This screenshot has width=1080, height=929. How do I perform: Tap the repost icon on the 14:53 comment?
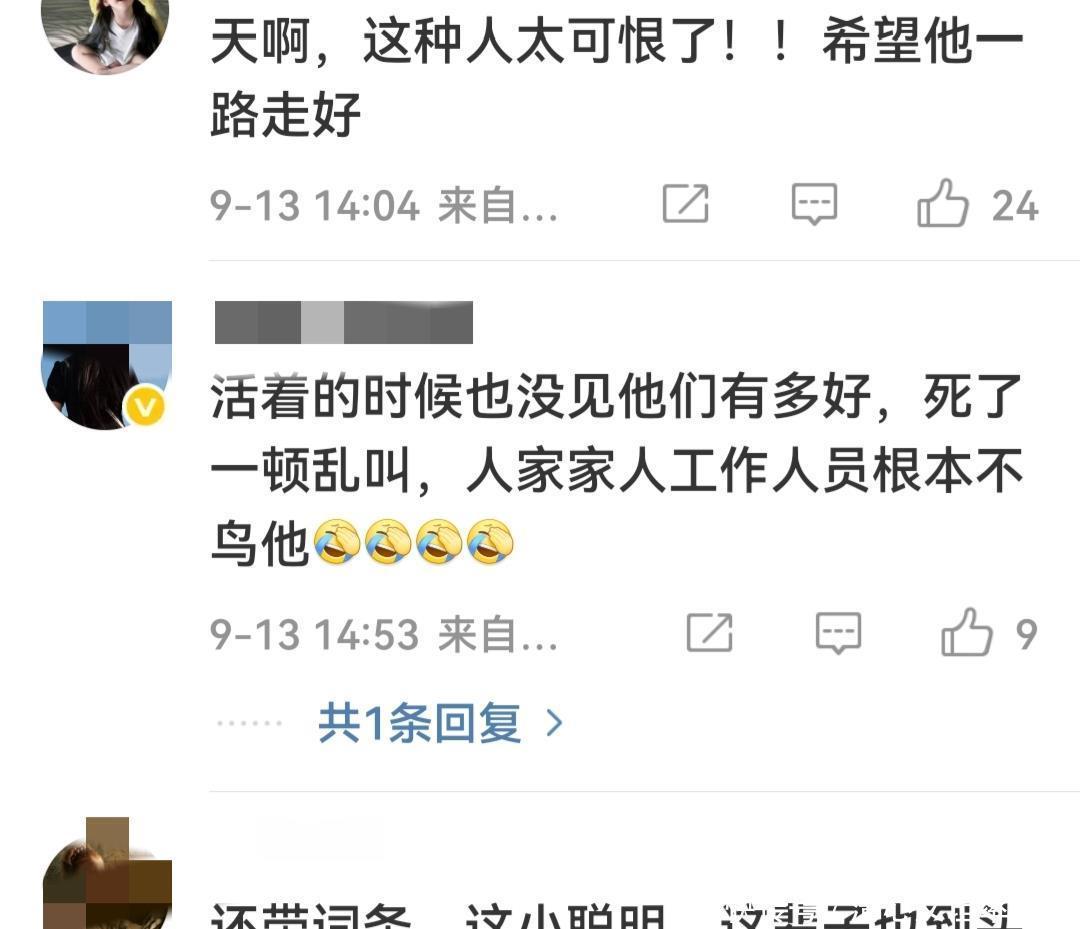[x=709, y=632]
